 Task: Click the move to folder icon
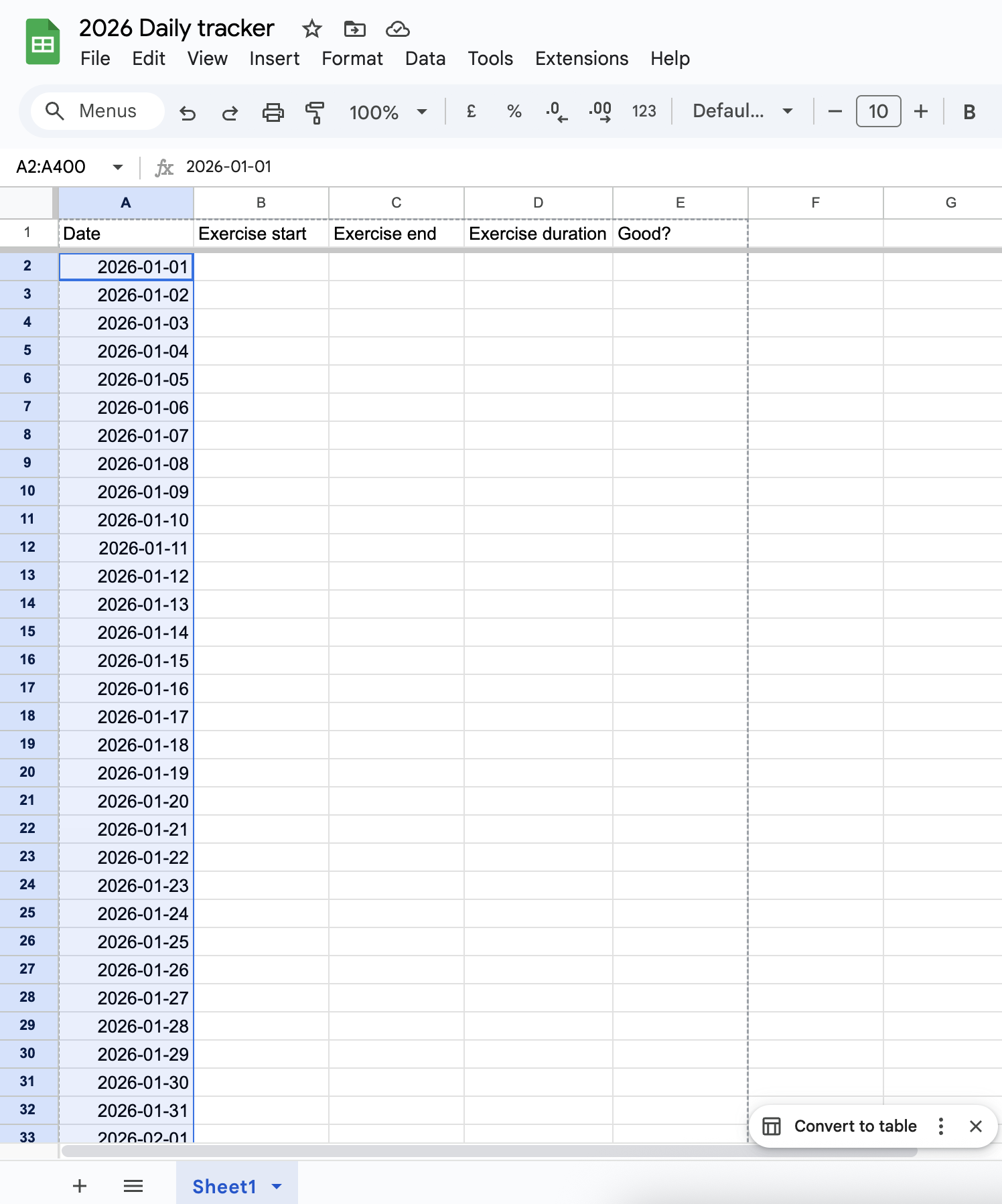point(354,29)
